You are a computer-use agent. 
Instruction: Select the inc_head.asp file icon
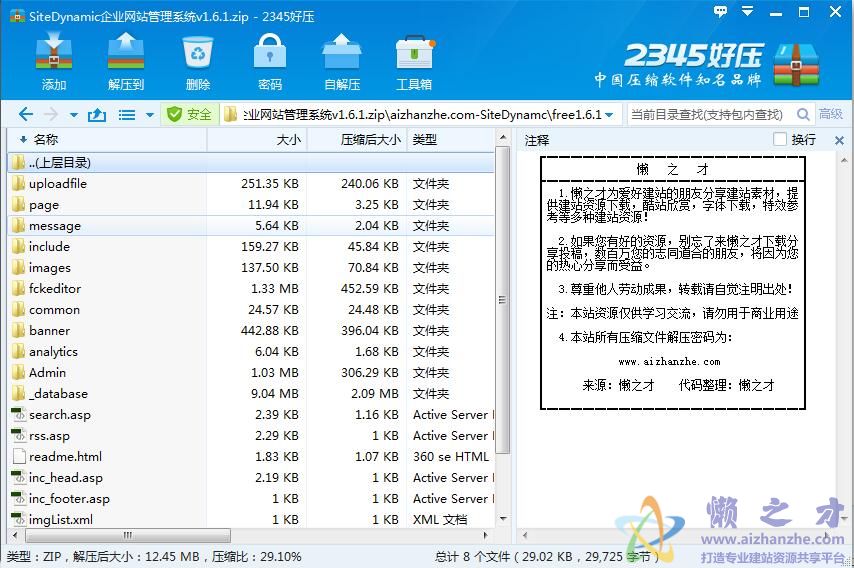pyautogui.click(x=19, y=477)
